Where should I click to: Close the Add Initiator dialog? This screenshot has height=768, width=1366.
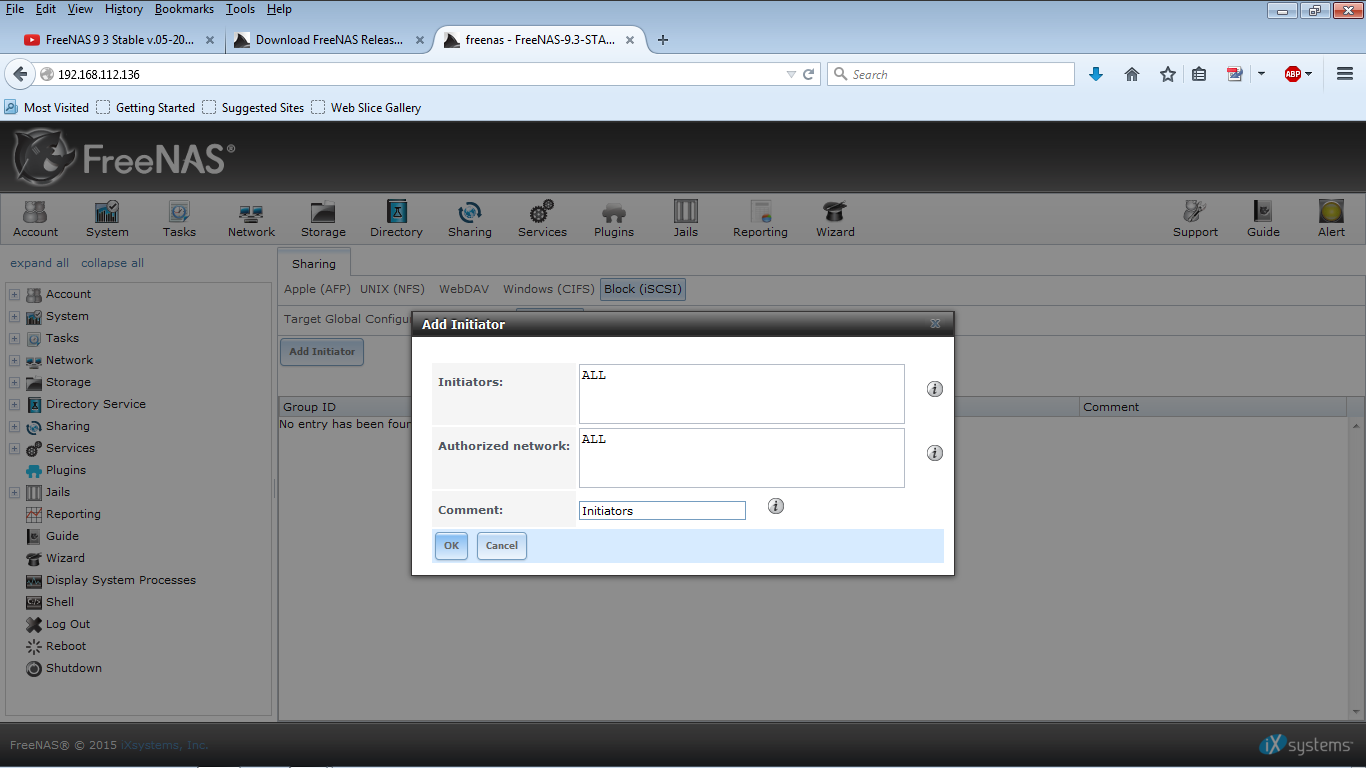tap(935, 324)
